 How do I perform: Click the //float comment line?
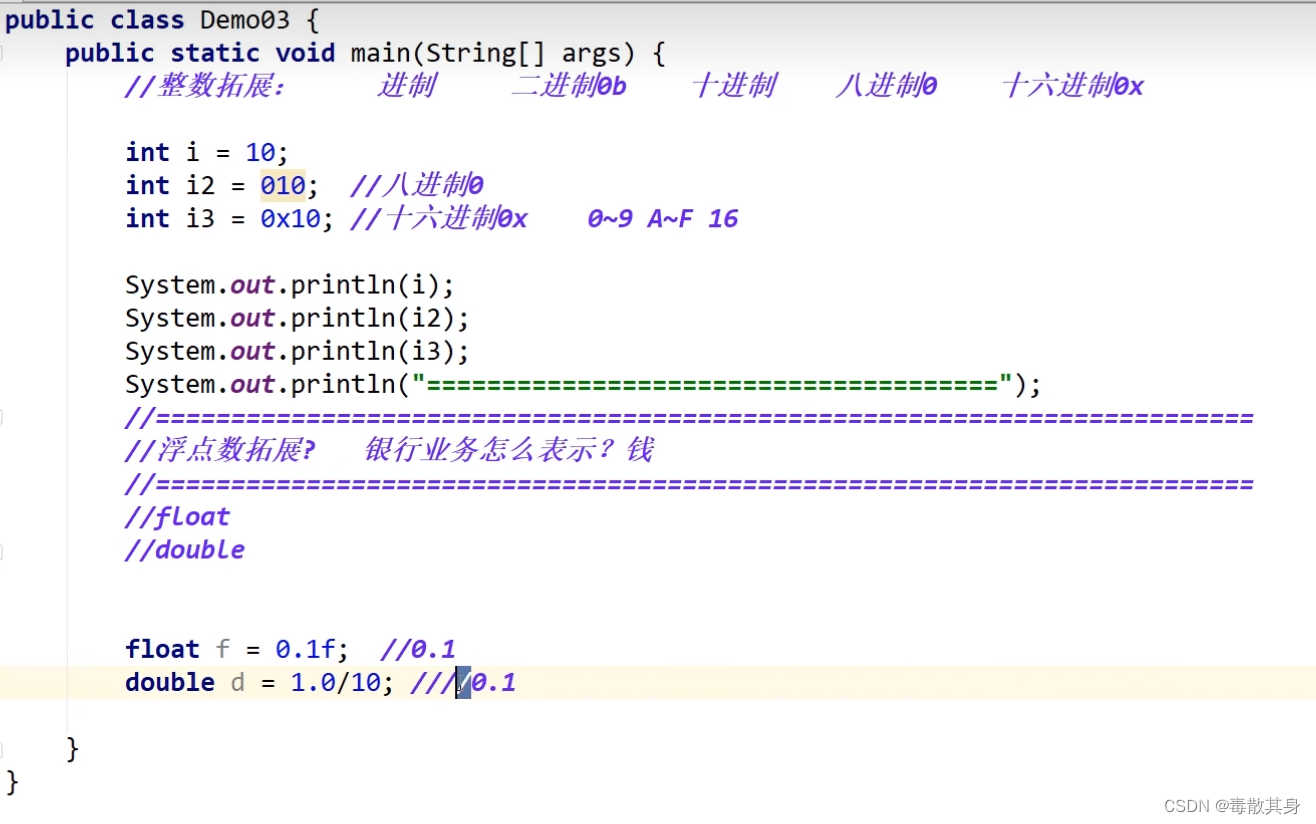(x=176, y=516)
